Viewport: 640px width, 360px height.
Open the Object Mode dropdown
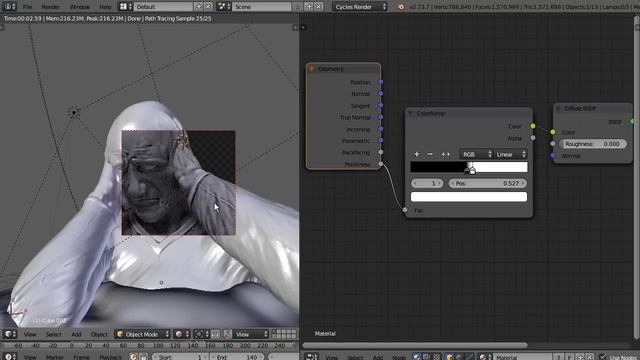point(142,334)
